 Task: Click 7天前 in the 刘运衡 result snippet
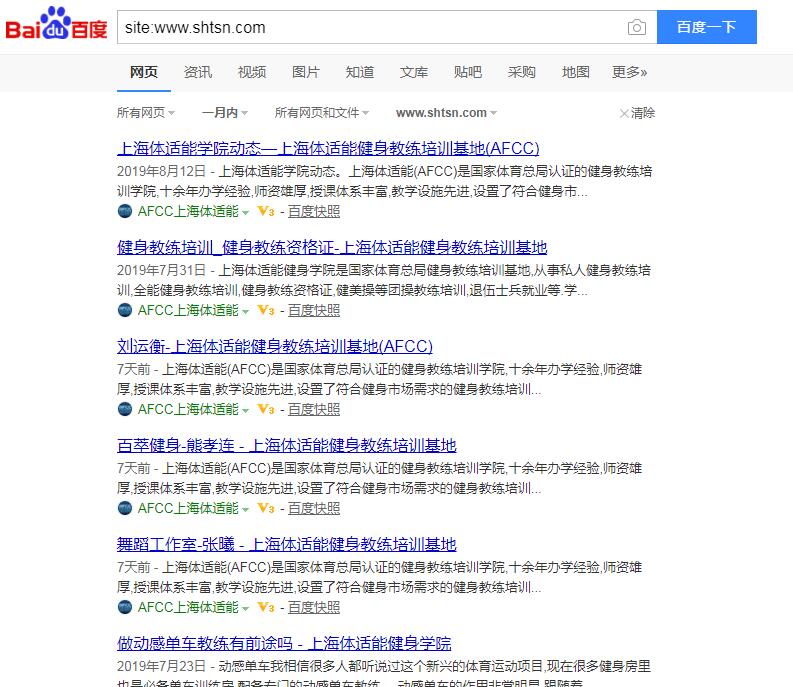click(134, 369)
